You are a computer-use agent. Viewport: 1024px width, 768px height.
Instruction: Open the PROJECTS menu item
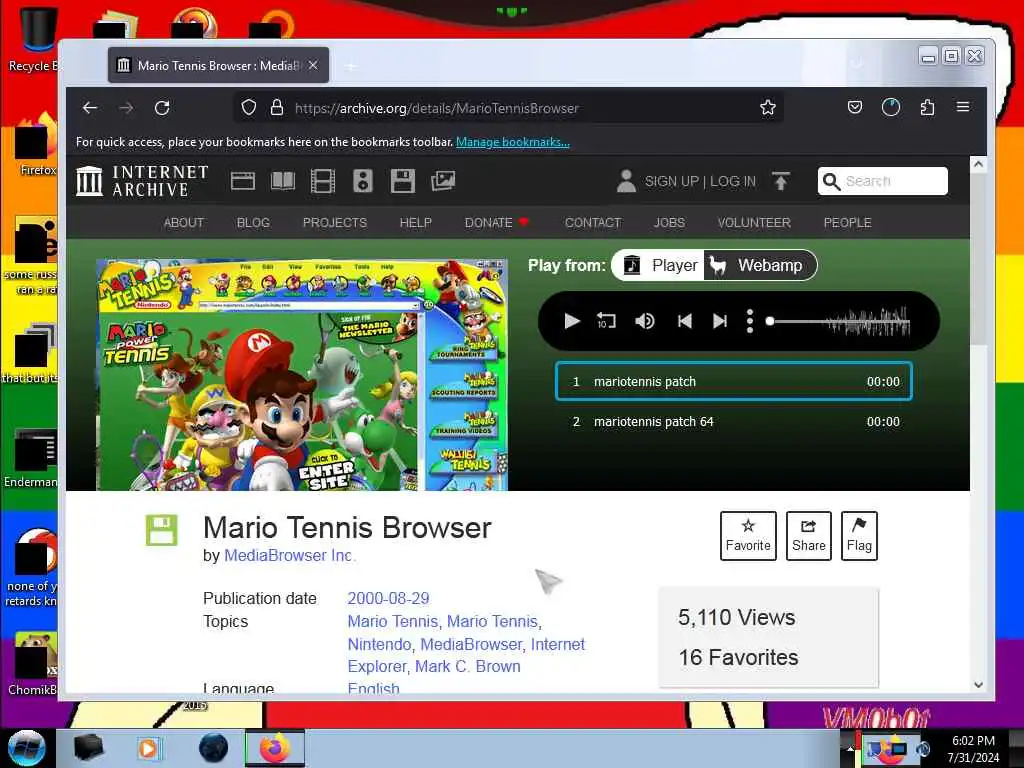335,223
